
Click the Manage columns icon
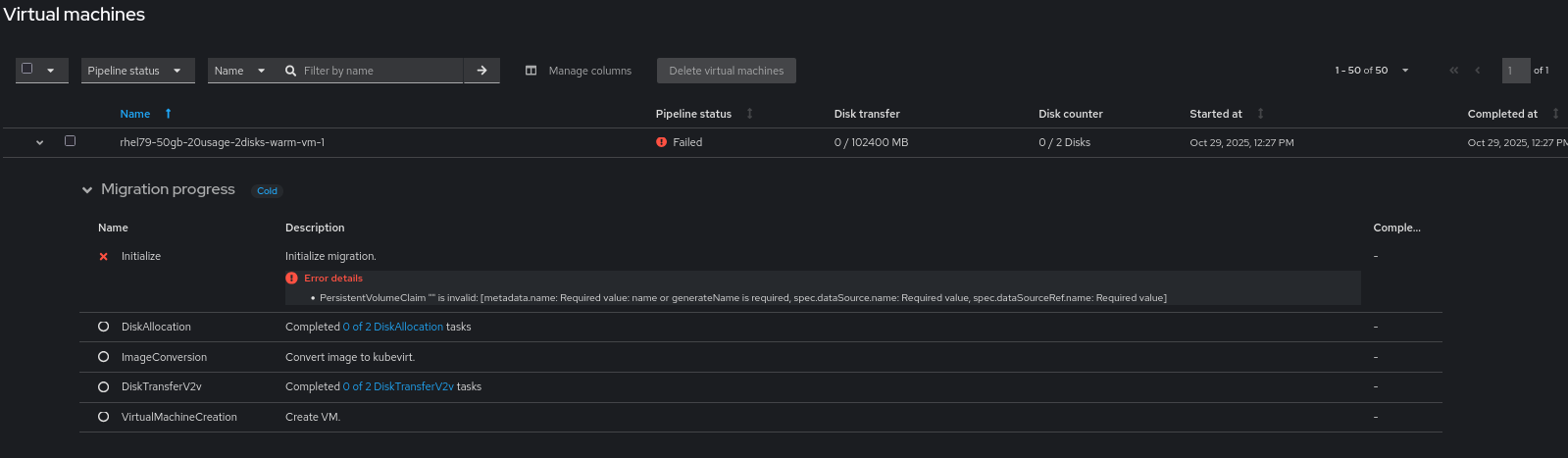point(531,71)
